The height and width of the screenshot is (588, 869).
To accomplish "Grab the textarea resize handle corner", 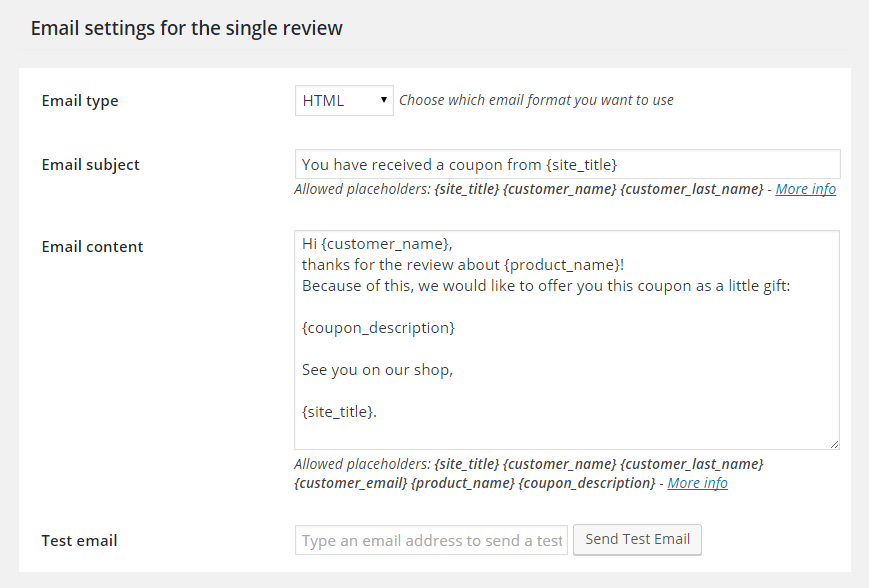I will click(834, 444).
